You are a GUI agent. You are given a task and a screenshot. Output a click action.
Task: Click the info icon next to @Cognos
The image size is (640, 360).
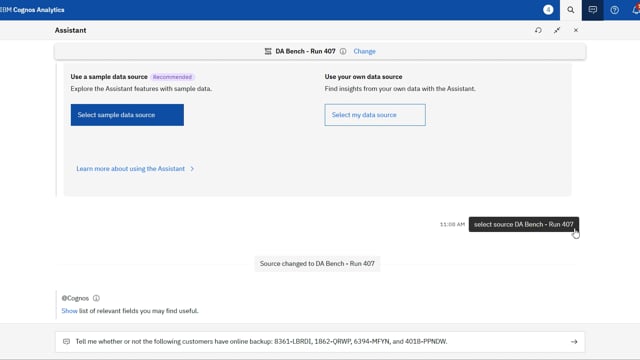(96, 298)
